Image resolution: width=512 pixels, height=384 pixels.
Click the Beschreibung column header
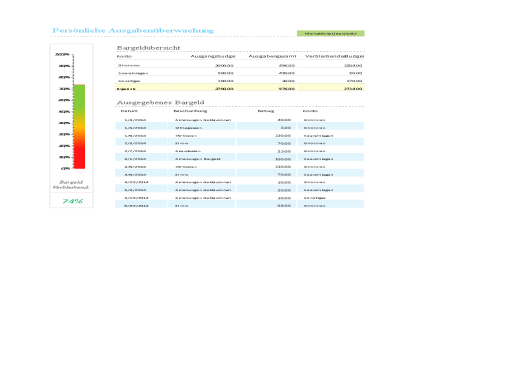(x=190, y=111)
